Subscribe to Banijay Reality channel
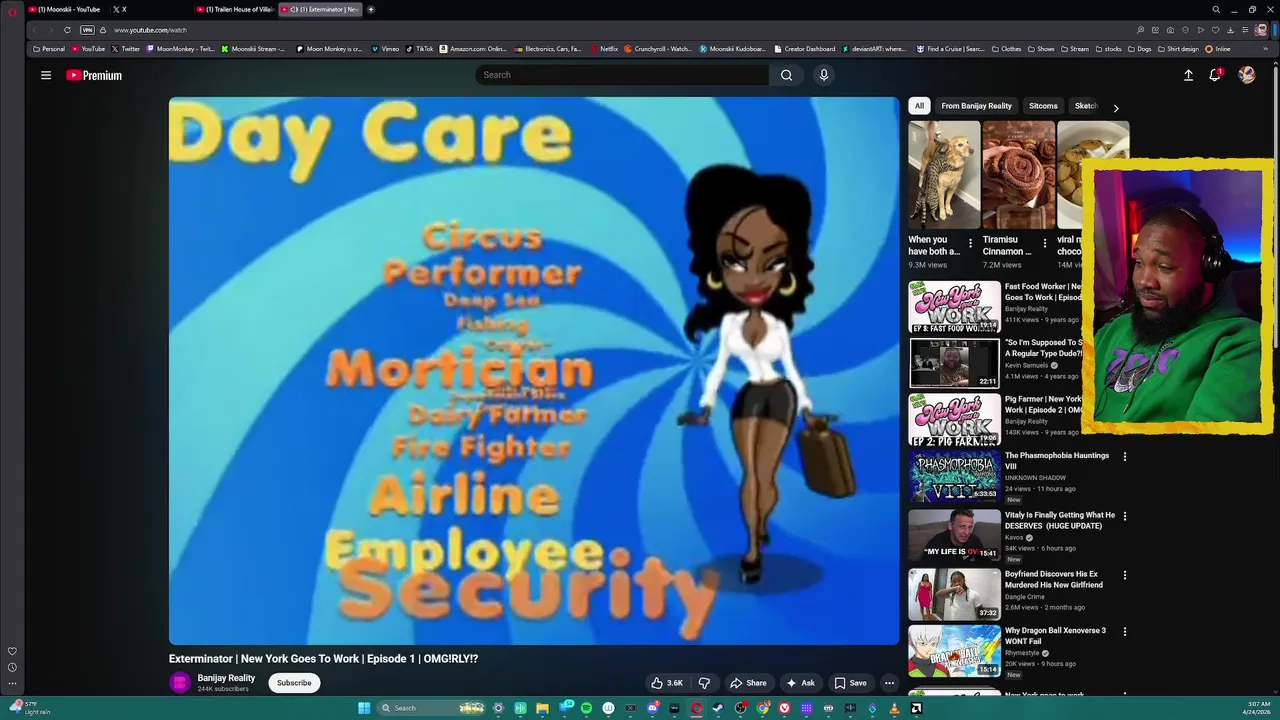 point(294,683)
